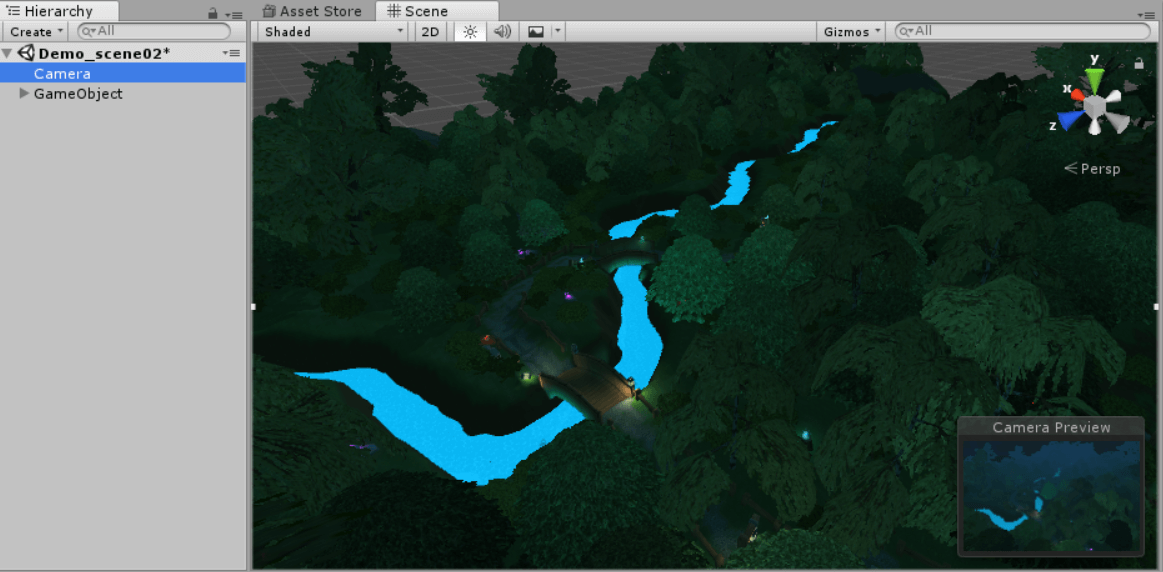Screen dimensions: 1163x572
Task: Toggle scene lighting sun icon
Action: click(470, 32)
